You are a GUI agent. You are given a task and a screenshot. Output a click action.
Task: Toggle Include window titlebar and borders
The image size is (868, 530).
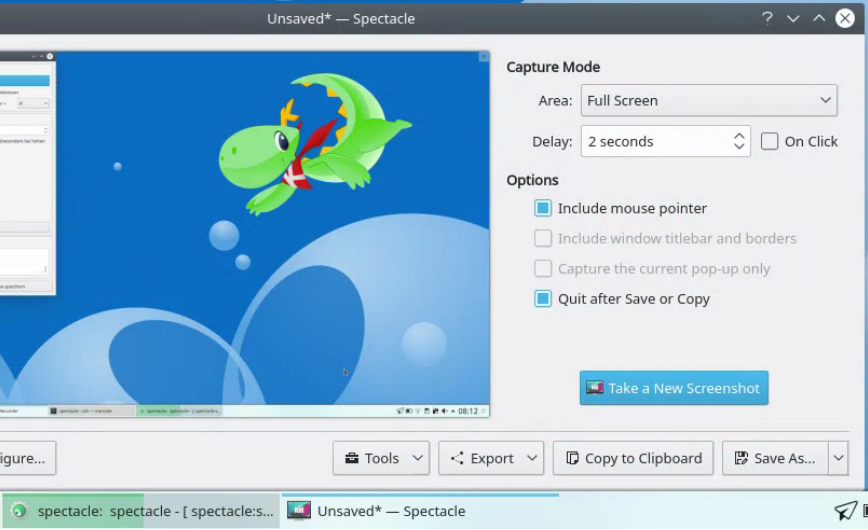543,238
